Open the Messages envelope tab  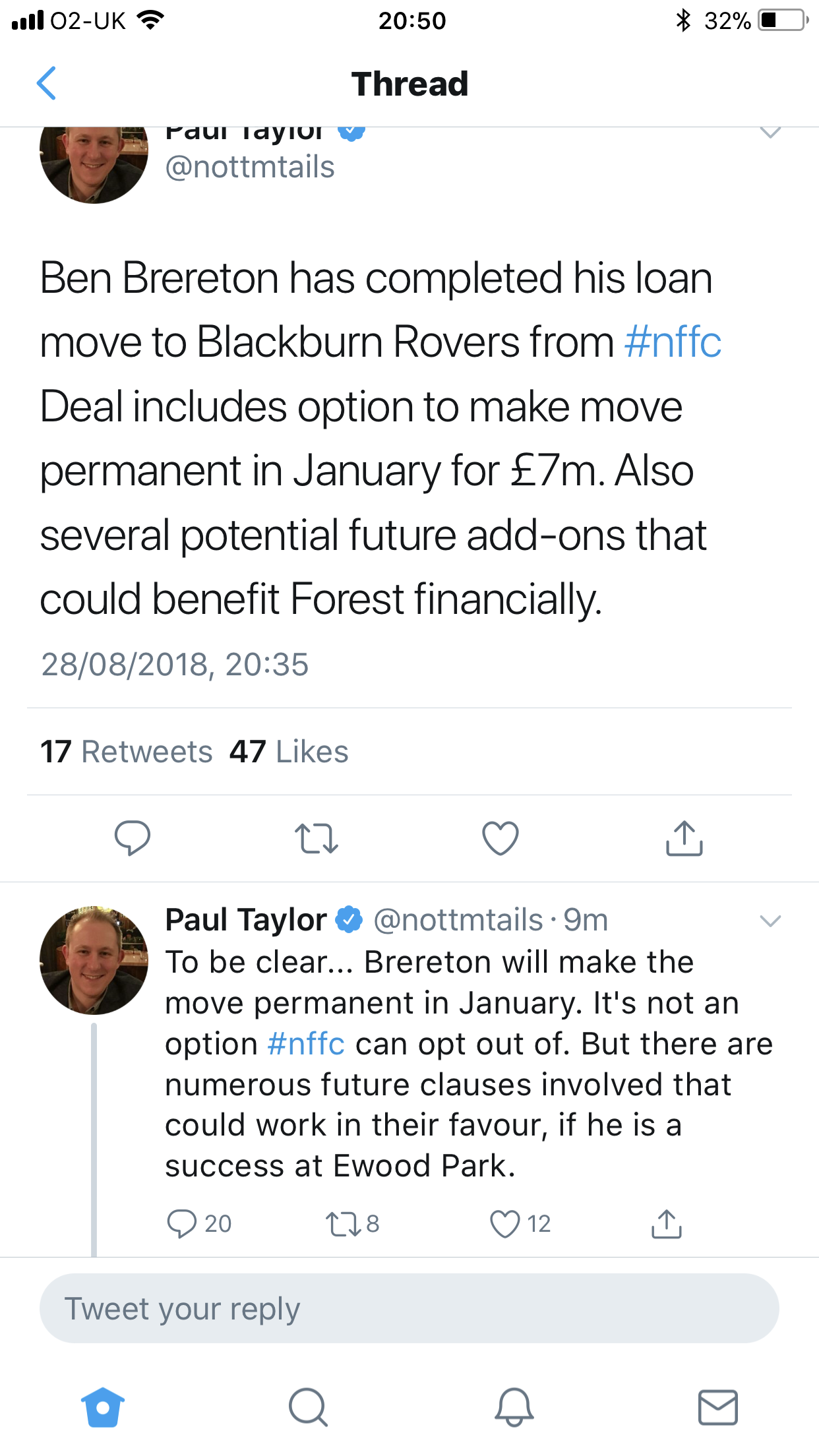[x=717, y=1407]
